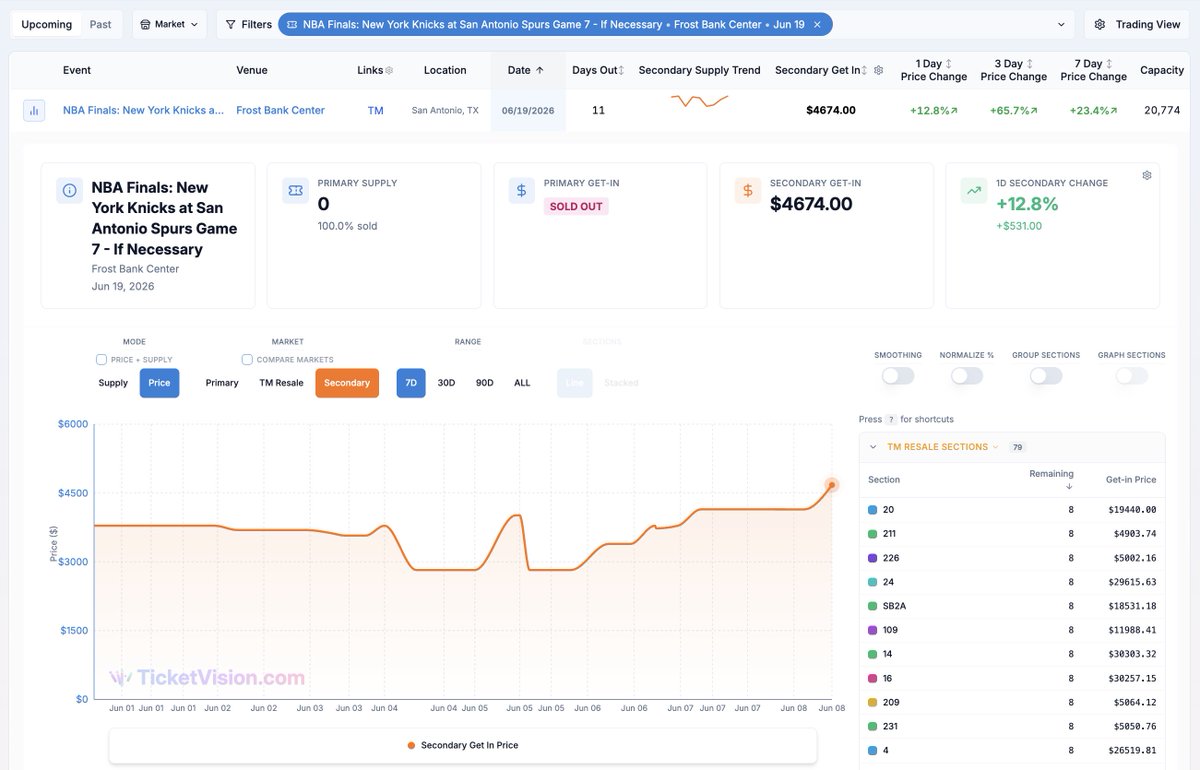
Task: Open Trading View
Action: 1138,24
